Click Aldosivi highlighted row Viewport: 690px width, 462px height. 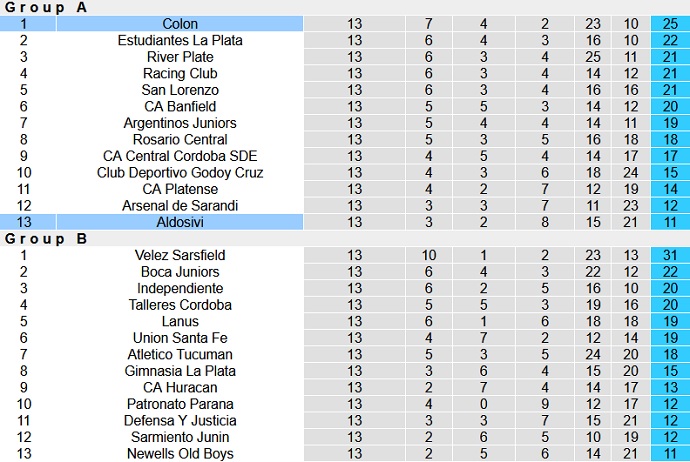[x=180, y=222]
